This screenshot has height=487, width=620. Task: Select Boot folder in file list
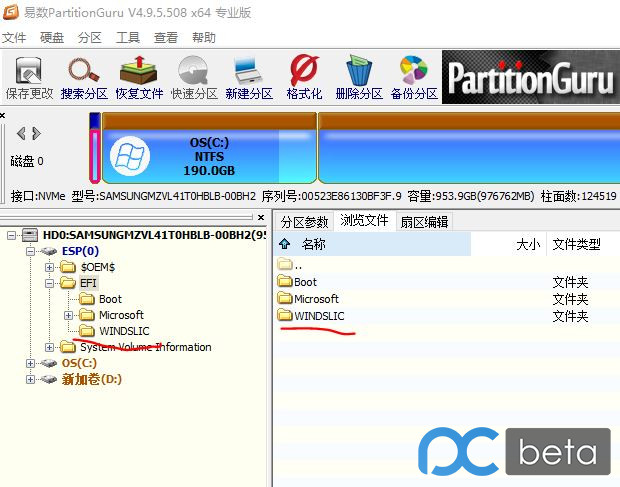[x=297, y=282]
